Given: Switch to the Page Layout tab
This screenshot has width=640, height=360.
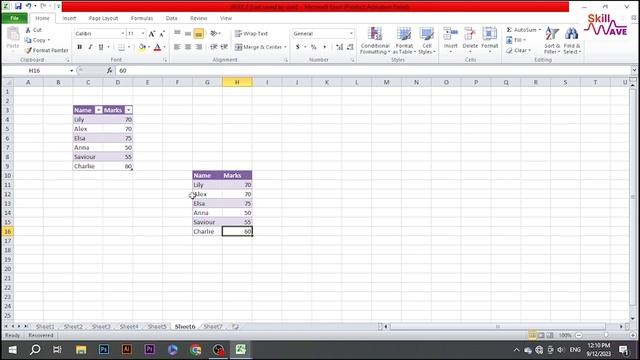Looking at the screenshot, I should [103, 18].
